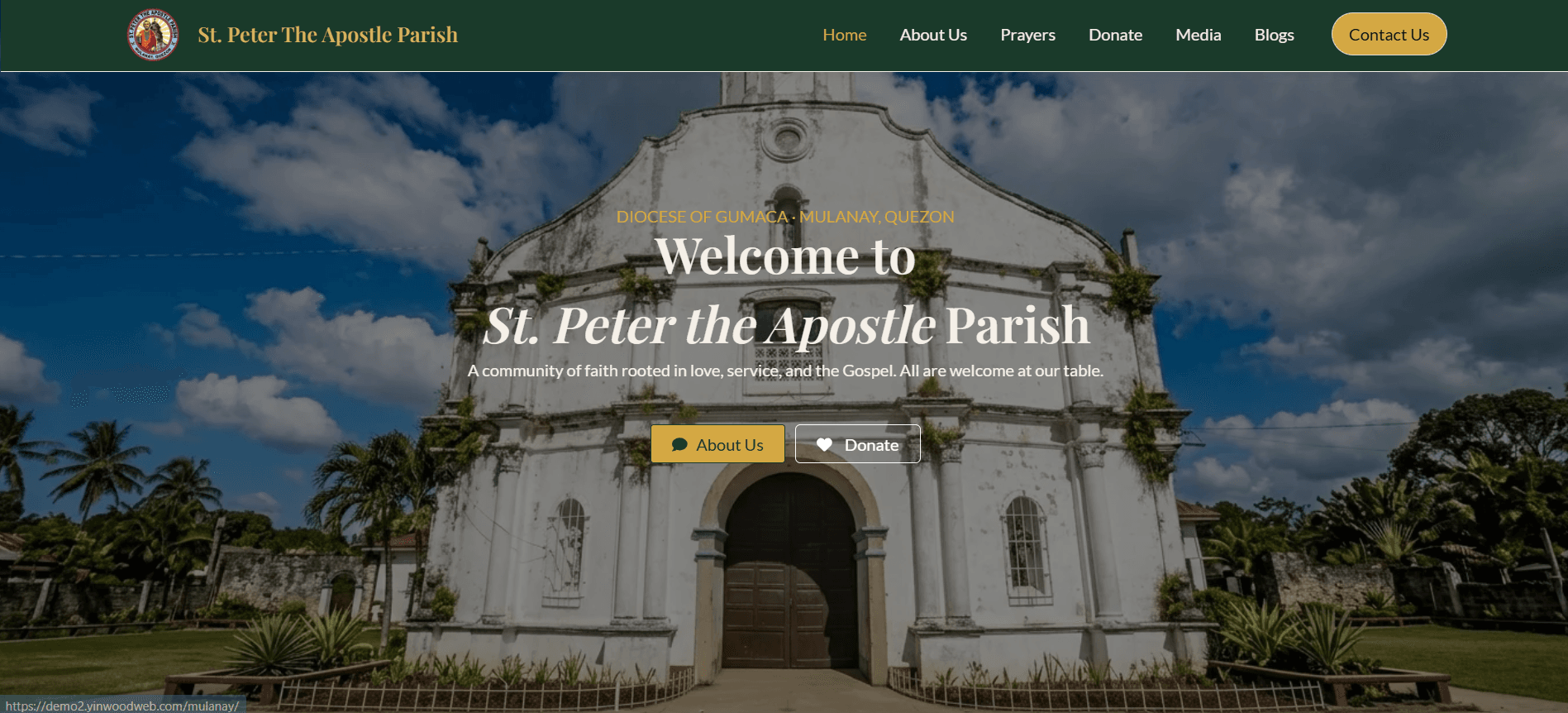Click the speech bubble icon on the About Us button
This screenshot has width=1568, height=713.
679,445
